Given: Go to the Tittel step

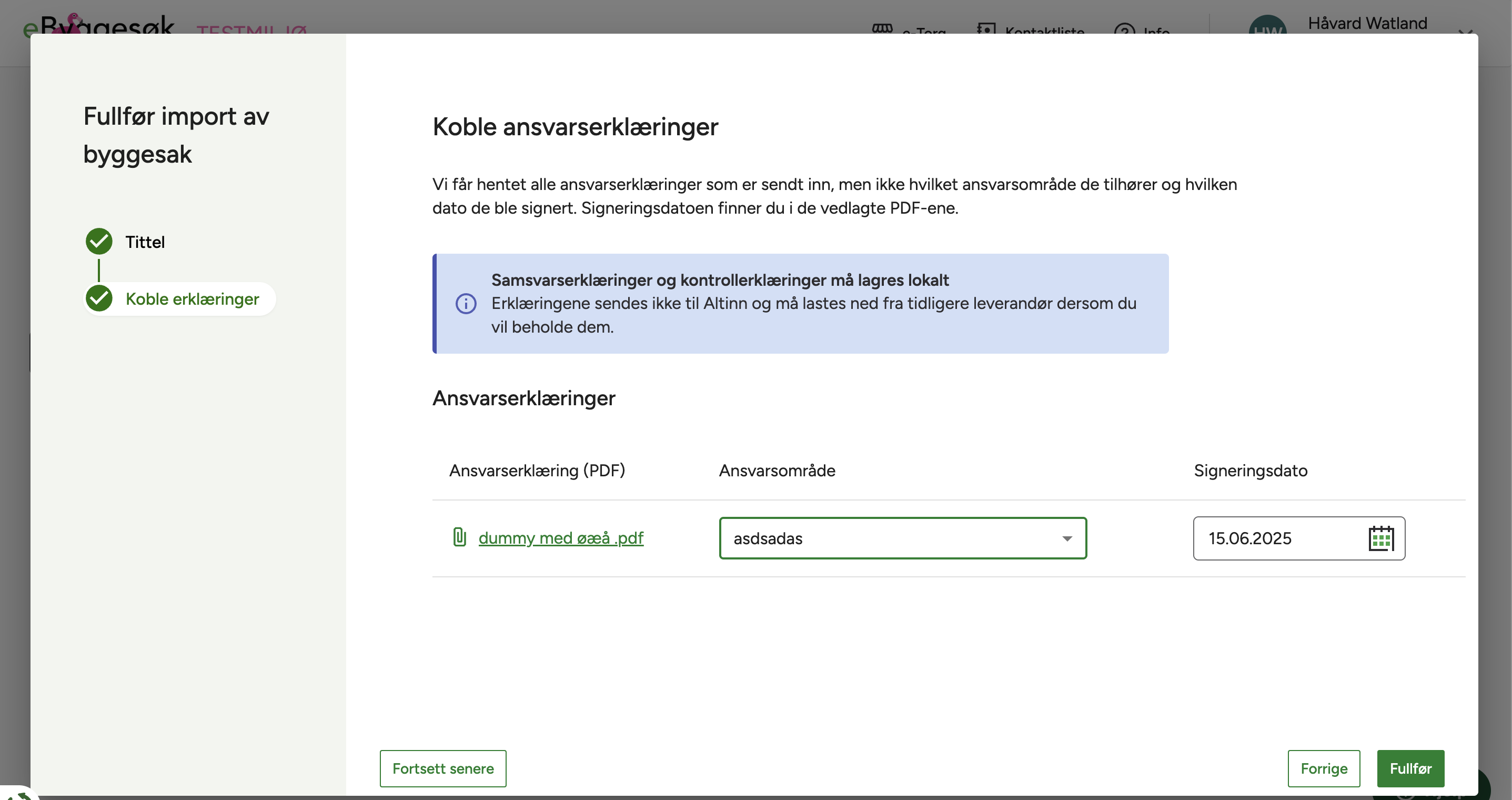Looking at the screenshot, I should [x=145, y=242].
